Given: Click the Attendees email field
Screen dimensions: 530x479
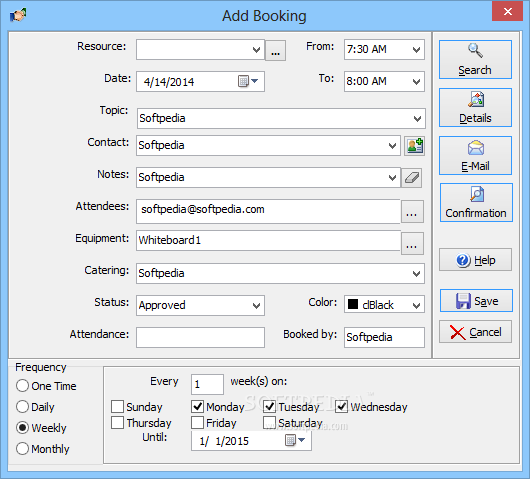Looking at the screenshot, I should pos(268,211).
